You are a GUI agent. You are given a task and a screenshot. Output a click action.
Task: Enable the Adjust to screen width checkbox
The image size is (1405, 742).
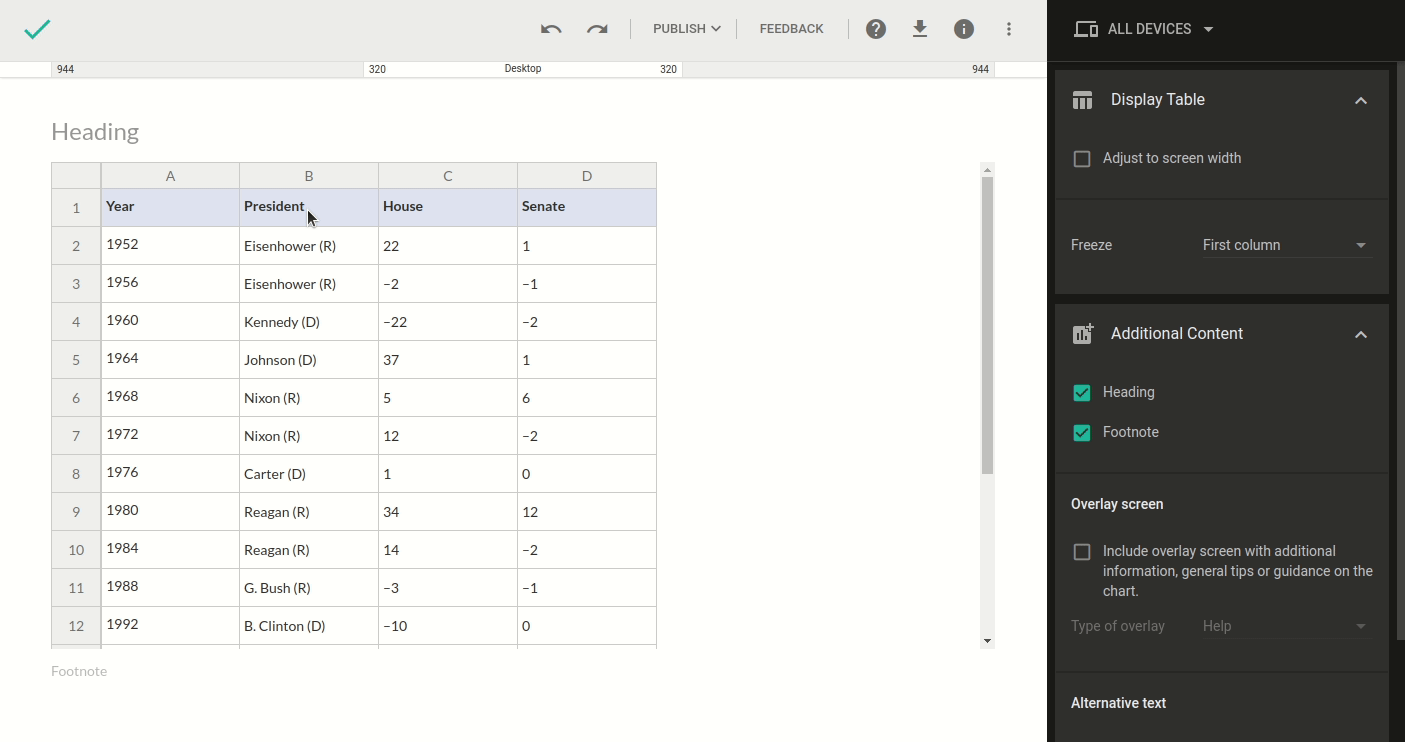point(1081,158)
